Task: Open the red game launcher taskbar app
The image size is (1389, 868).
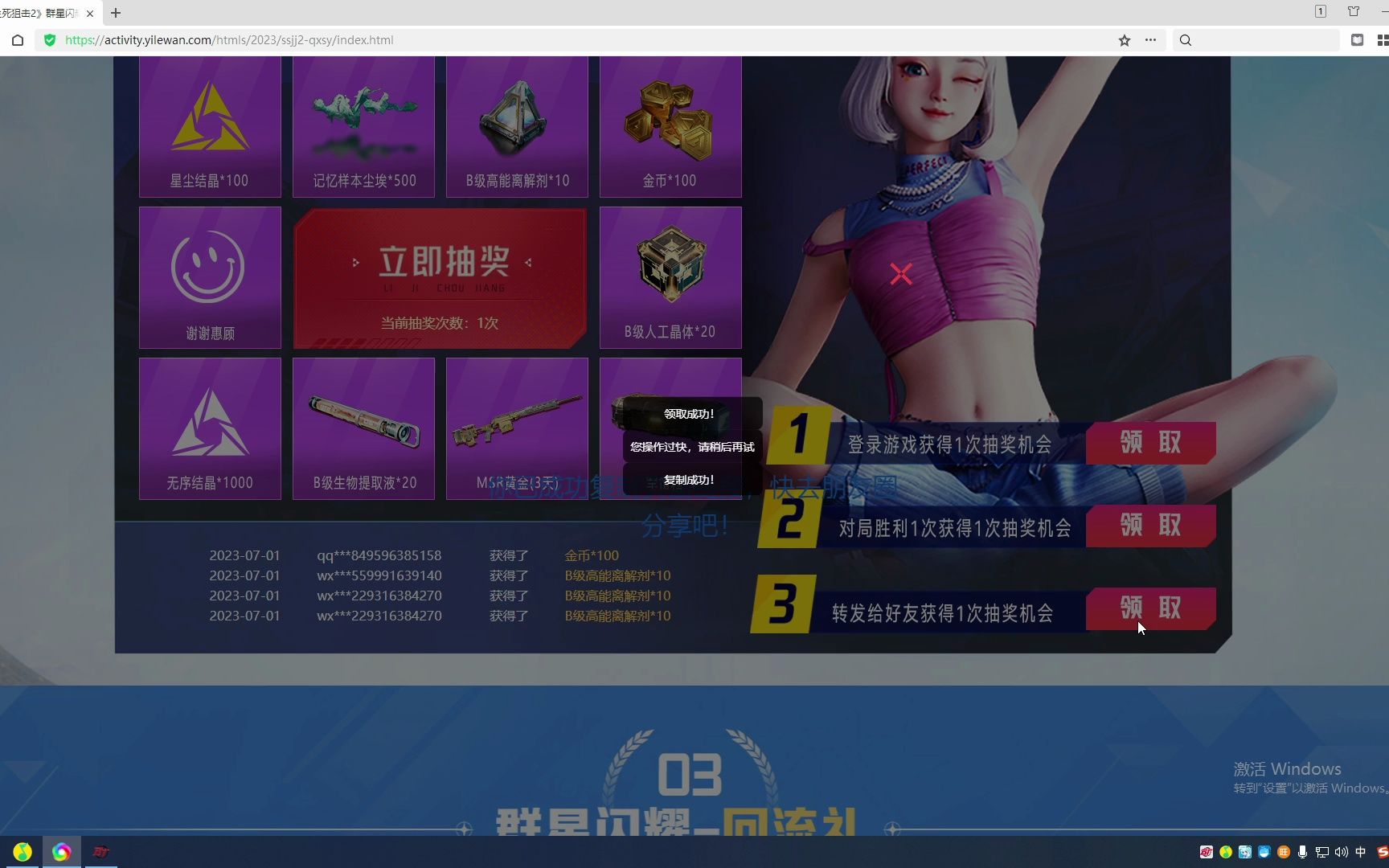Action: [100, 852]
